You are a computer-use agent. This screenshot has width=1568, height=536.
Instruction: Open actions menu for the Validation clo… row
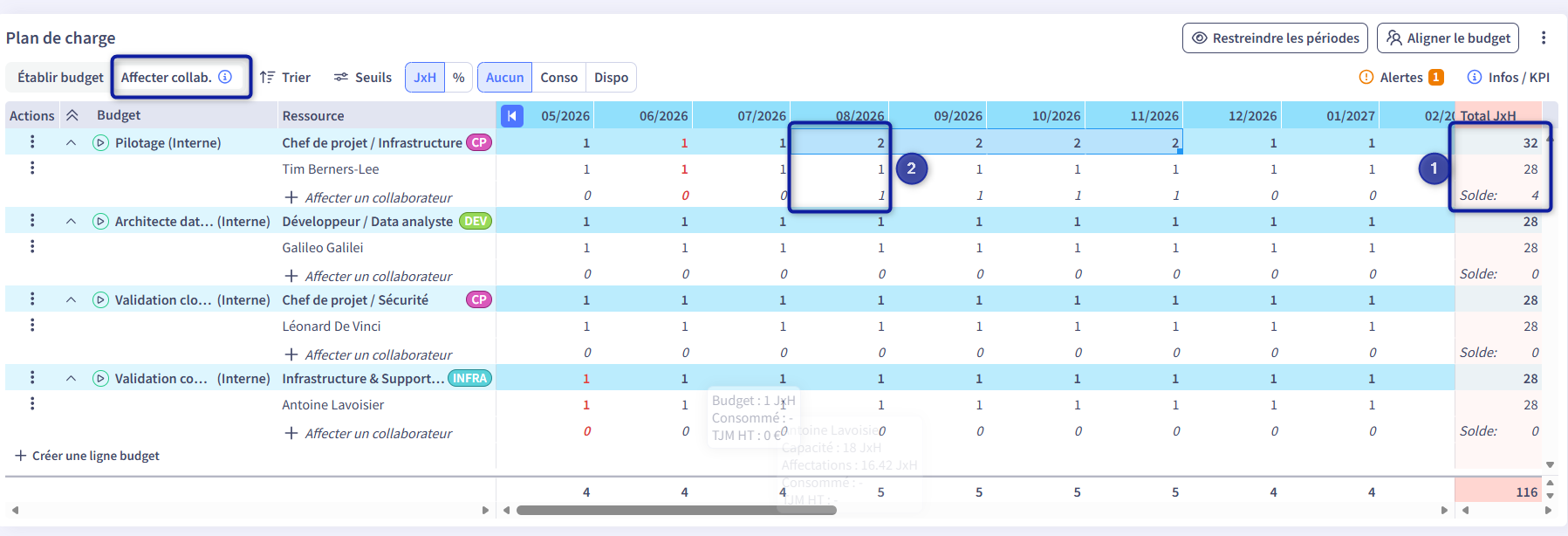click(32, 299)
